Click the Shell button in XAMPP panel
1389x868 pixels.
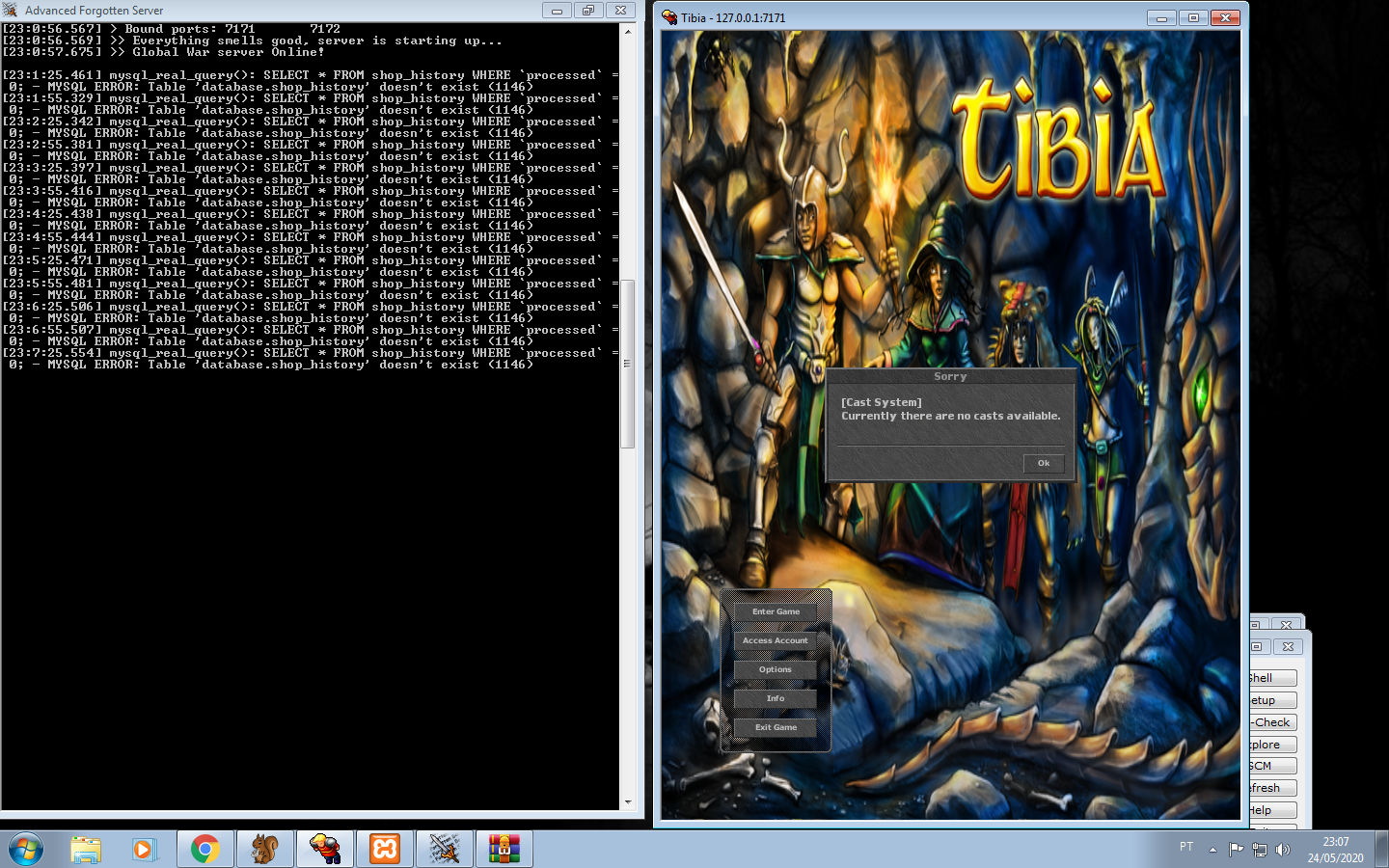pos(1273,678)
